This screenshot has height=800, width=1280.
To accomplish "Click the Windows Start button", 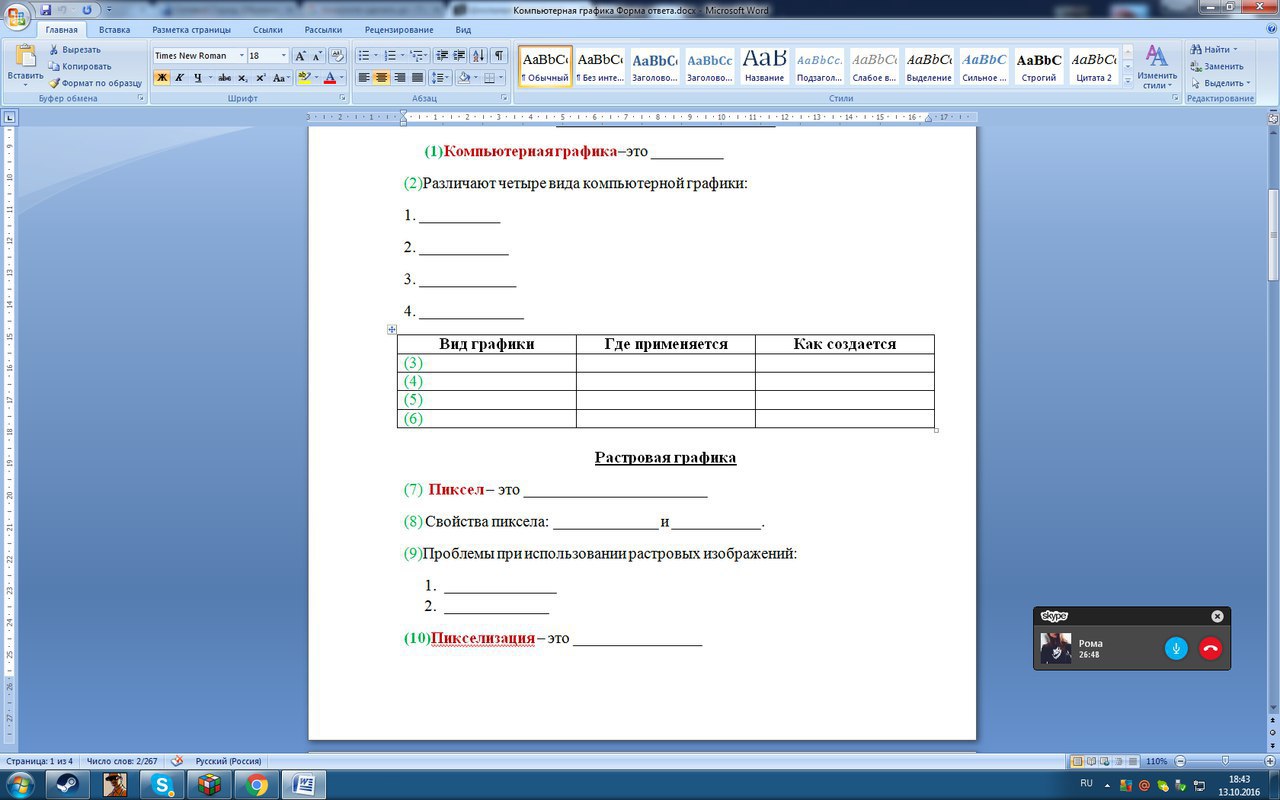I will pyautogui.click(x=20, y=784).
